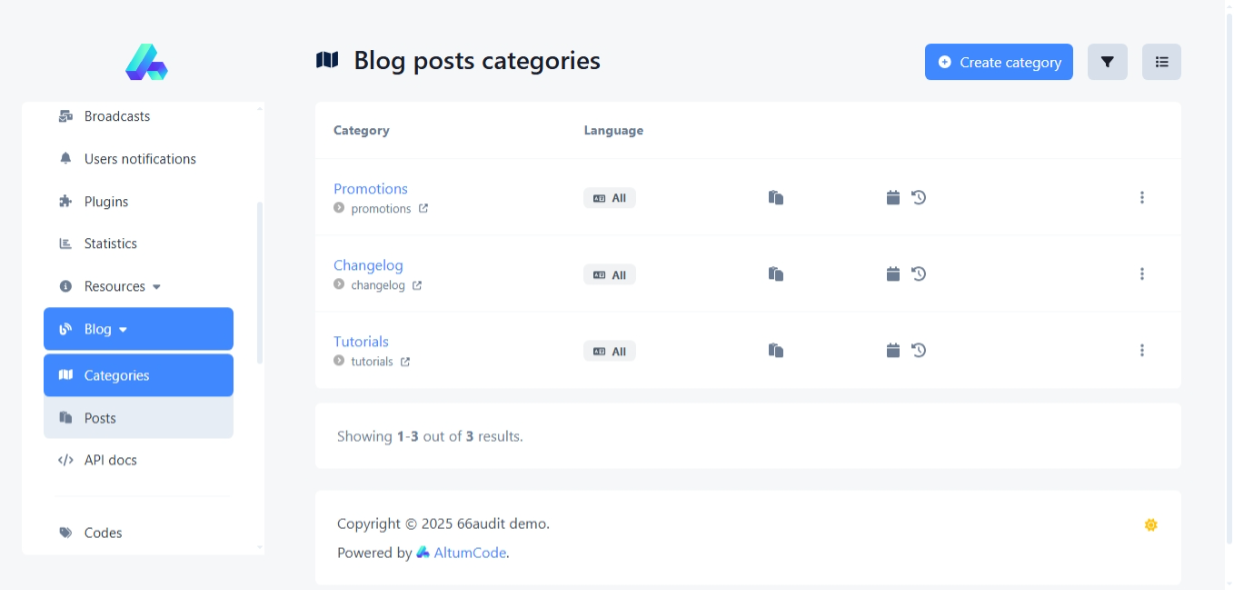
Task: Open external link icon next to promotions slug
Action: point(423,209)
